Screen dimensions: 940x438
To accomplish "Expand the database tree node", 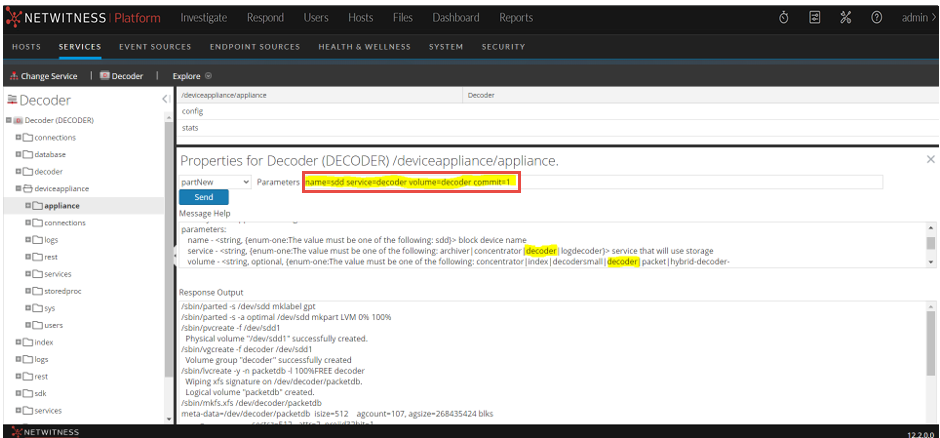I will 18,155.
